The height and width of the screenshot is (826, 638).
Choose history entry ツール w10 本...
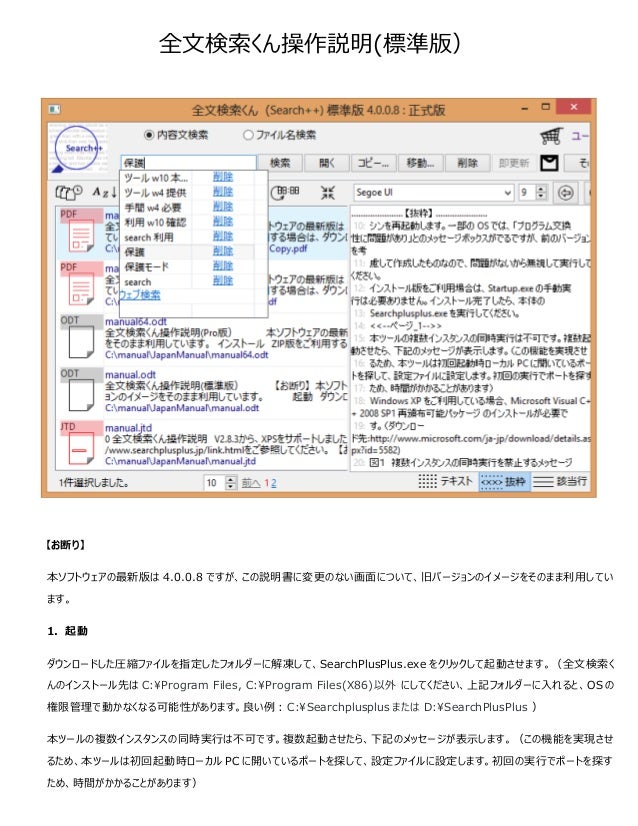click(x=156, y=178)
